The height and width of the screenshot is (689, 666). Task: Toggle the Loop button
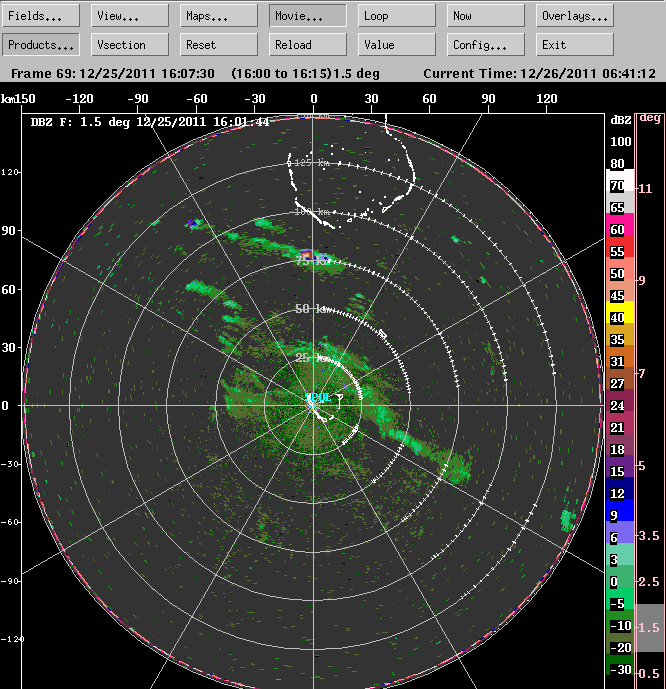coord(397,16)
